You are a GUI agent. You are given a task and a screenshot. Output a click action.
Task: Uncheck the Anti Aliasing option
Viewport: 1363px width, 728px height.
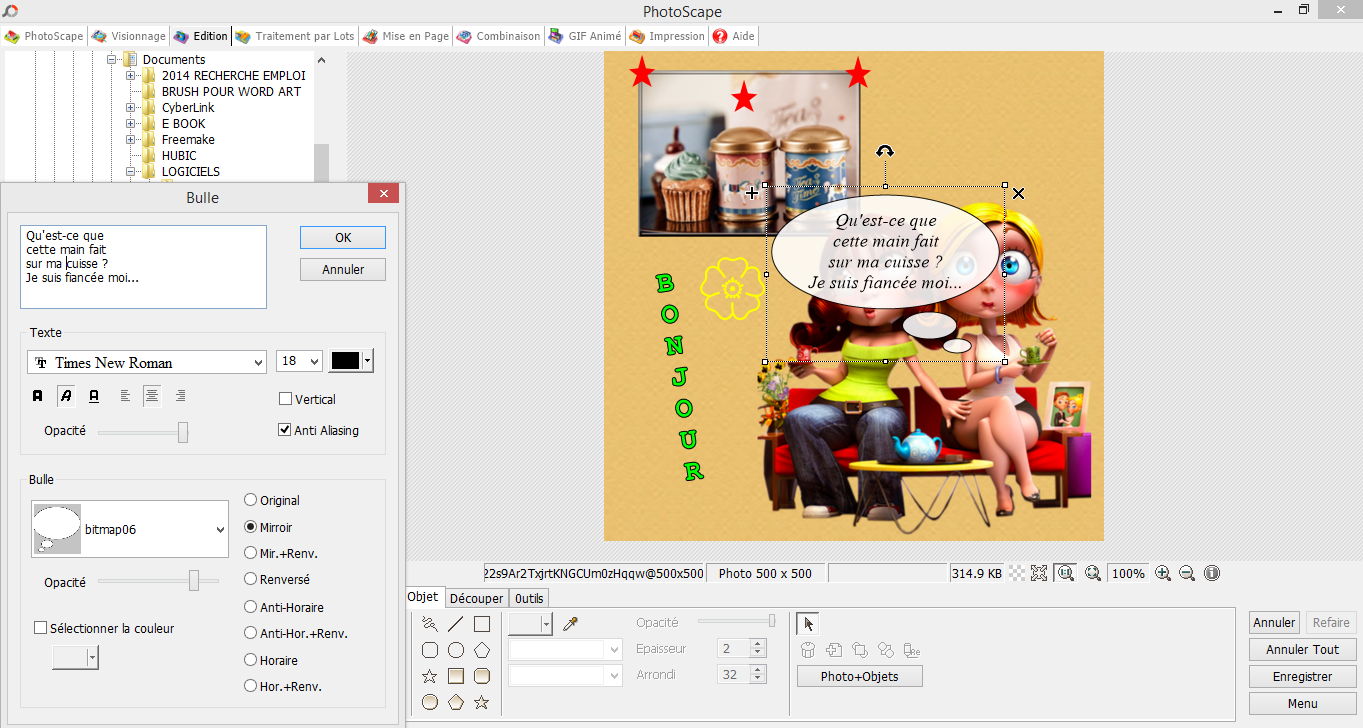[x=286, y=431]
